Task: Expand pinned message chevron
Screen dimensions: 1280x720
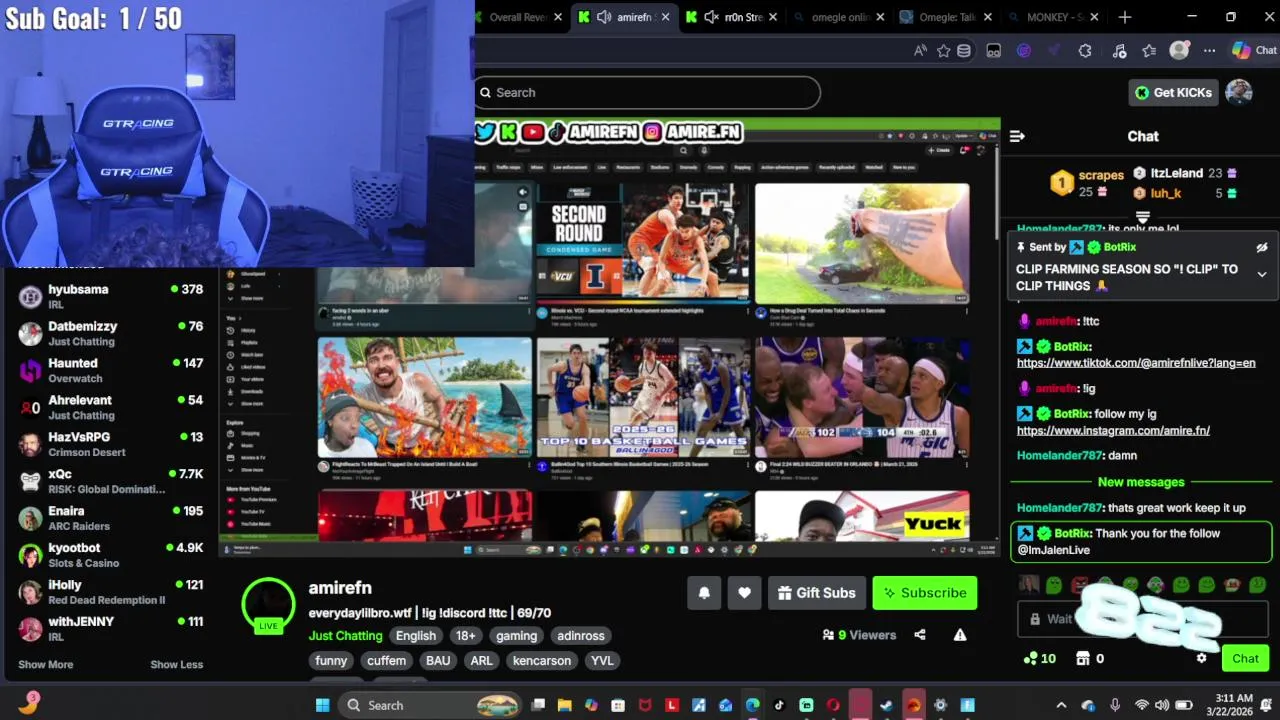Action: (1262, 274)
